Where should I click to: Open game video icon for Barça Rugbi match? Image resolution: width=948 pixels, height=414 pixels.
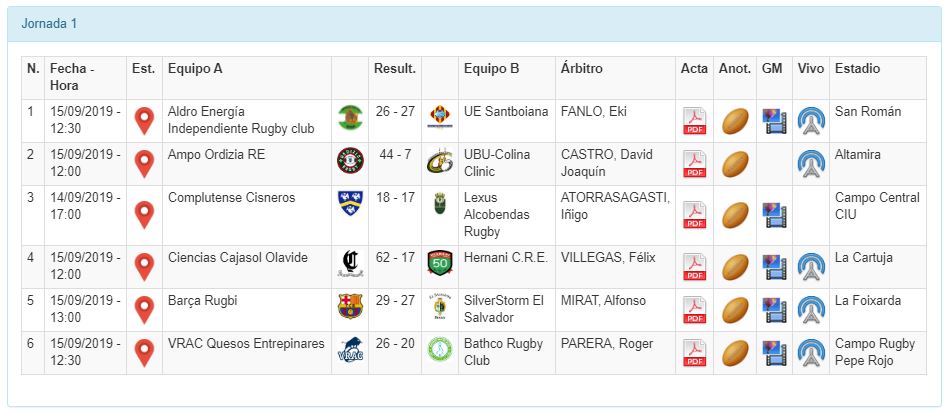[774, 309]
